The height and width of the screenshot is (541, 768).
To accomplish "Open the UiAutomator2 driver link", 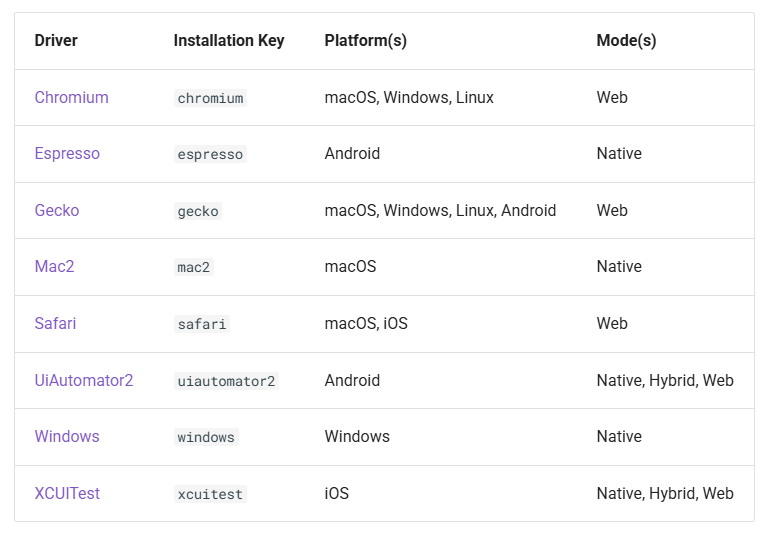I will 84,380.
